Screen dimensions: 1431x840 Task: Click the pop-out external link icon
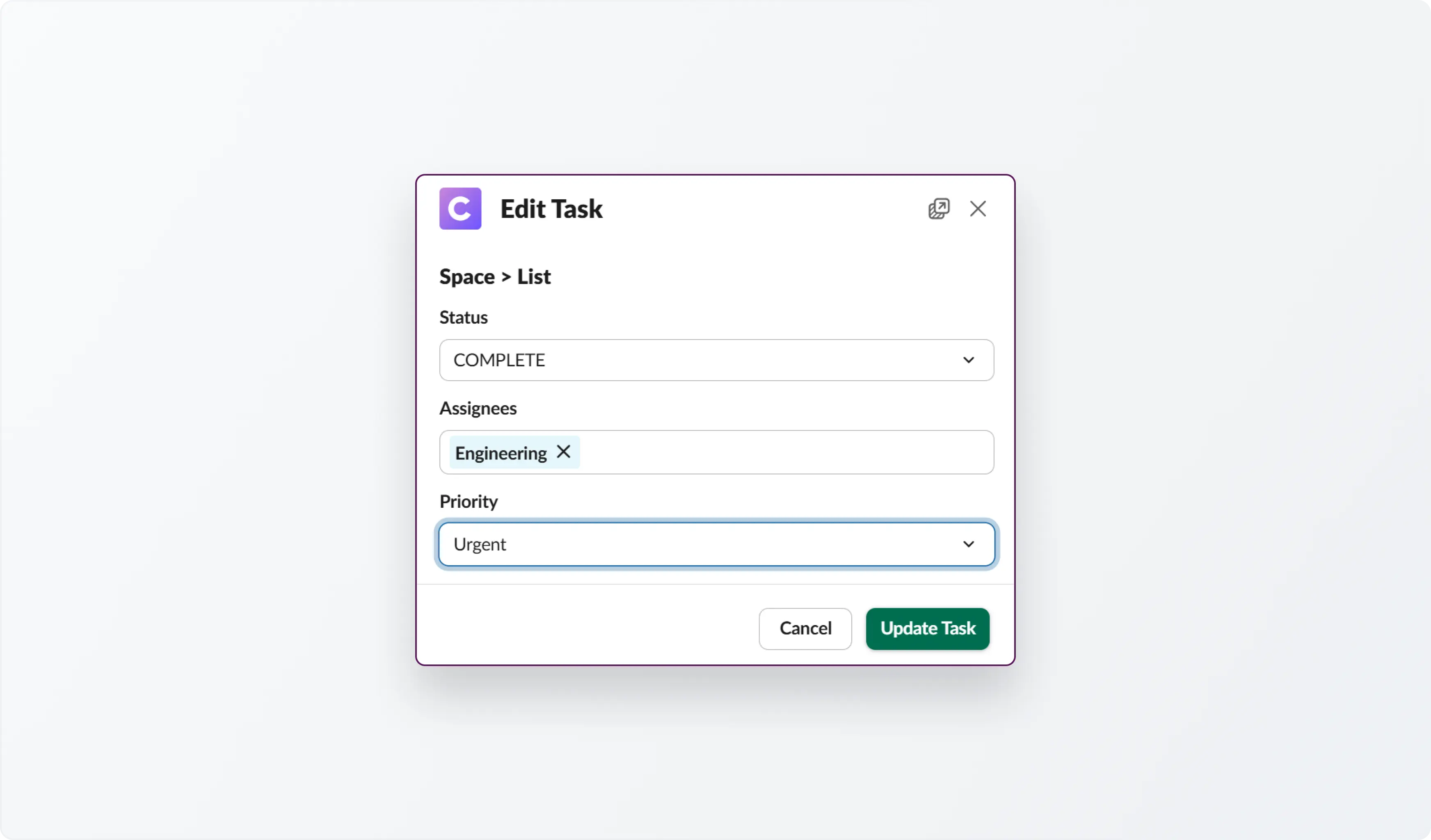point(939,209)
